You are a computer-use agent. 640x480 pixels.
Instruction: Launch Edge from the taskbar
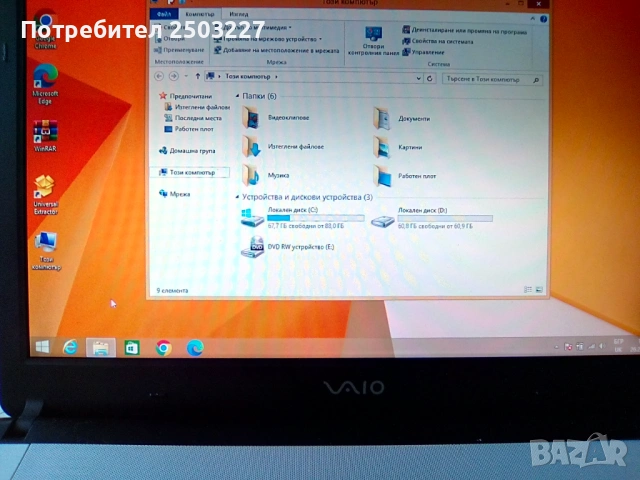(195, 348)
